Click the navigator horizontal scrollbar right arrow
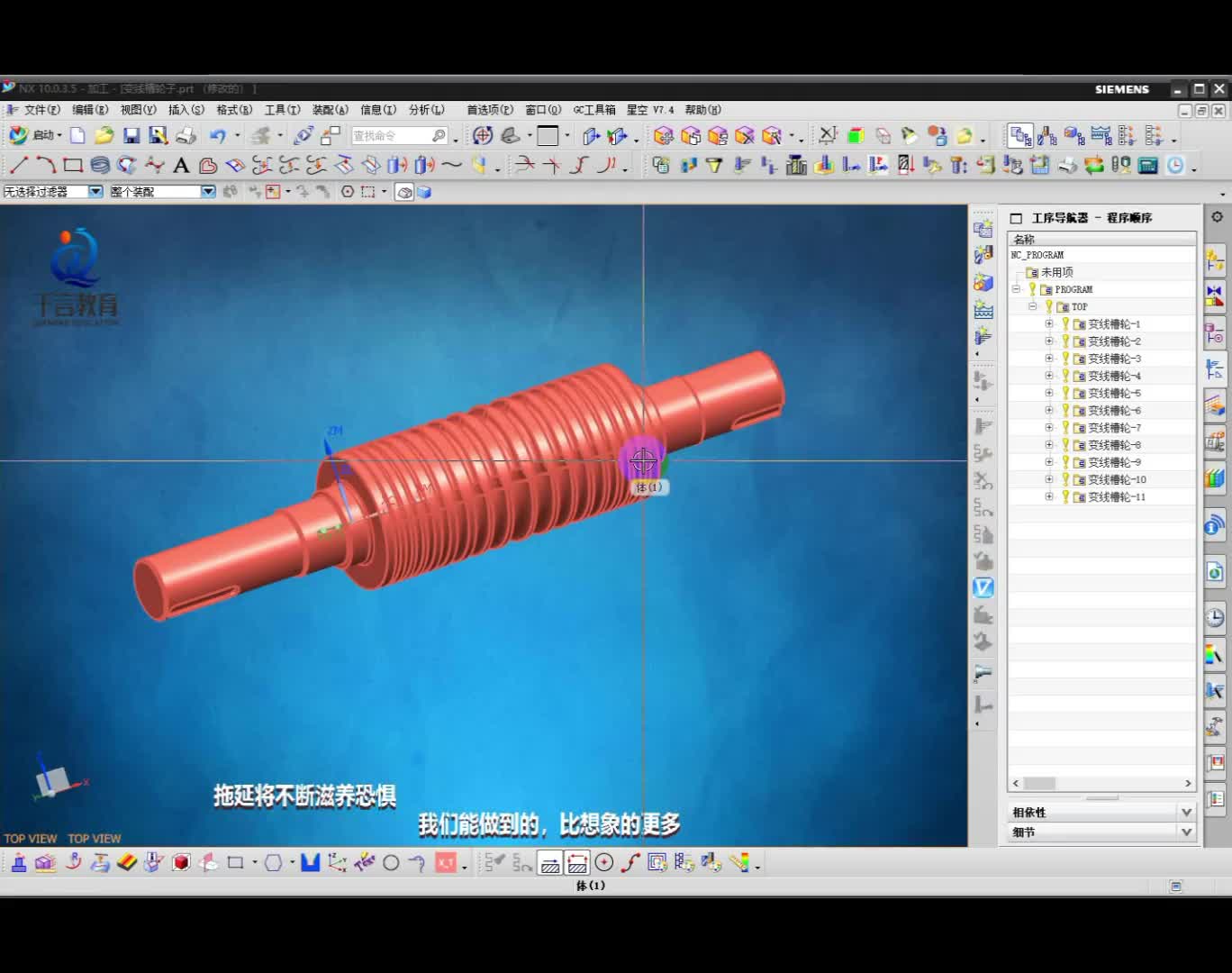Image resolution: width=1232 pixels, height=973 pixels. [x=1188, y=784]
